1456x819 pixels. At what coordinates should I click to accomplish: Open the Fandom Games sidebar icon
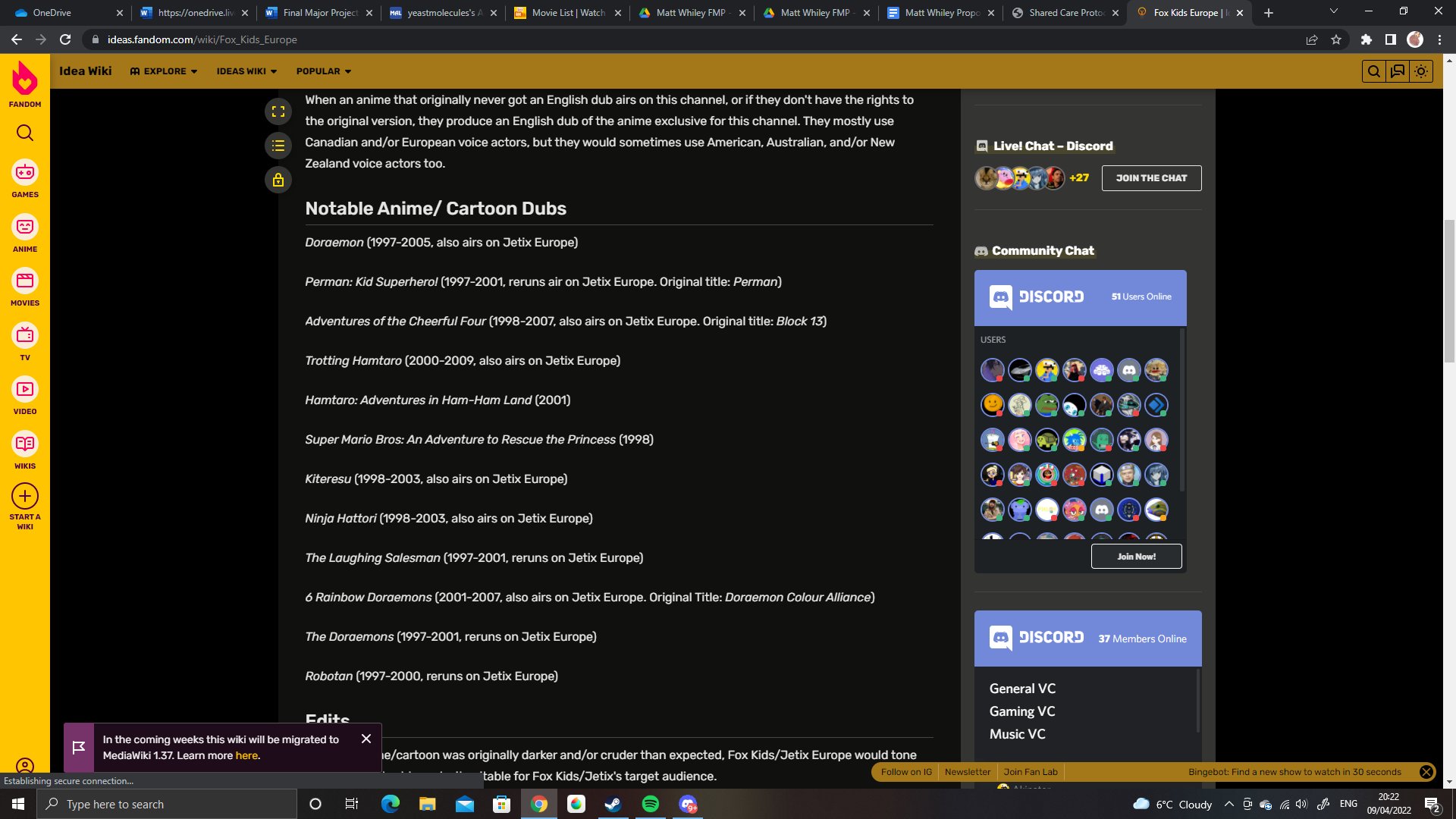pos(25,173)
